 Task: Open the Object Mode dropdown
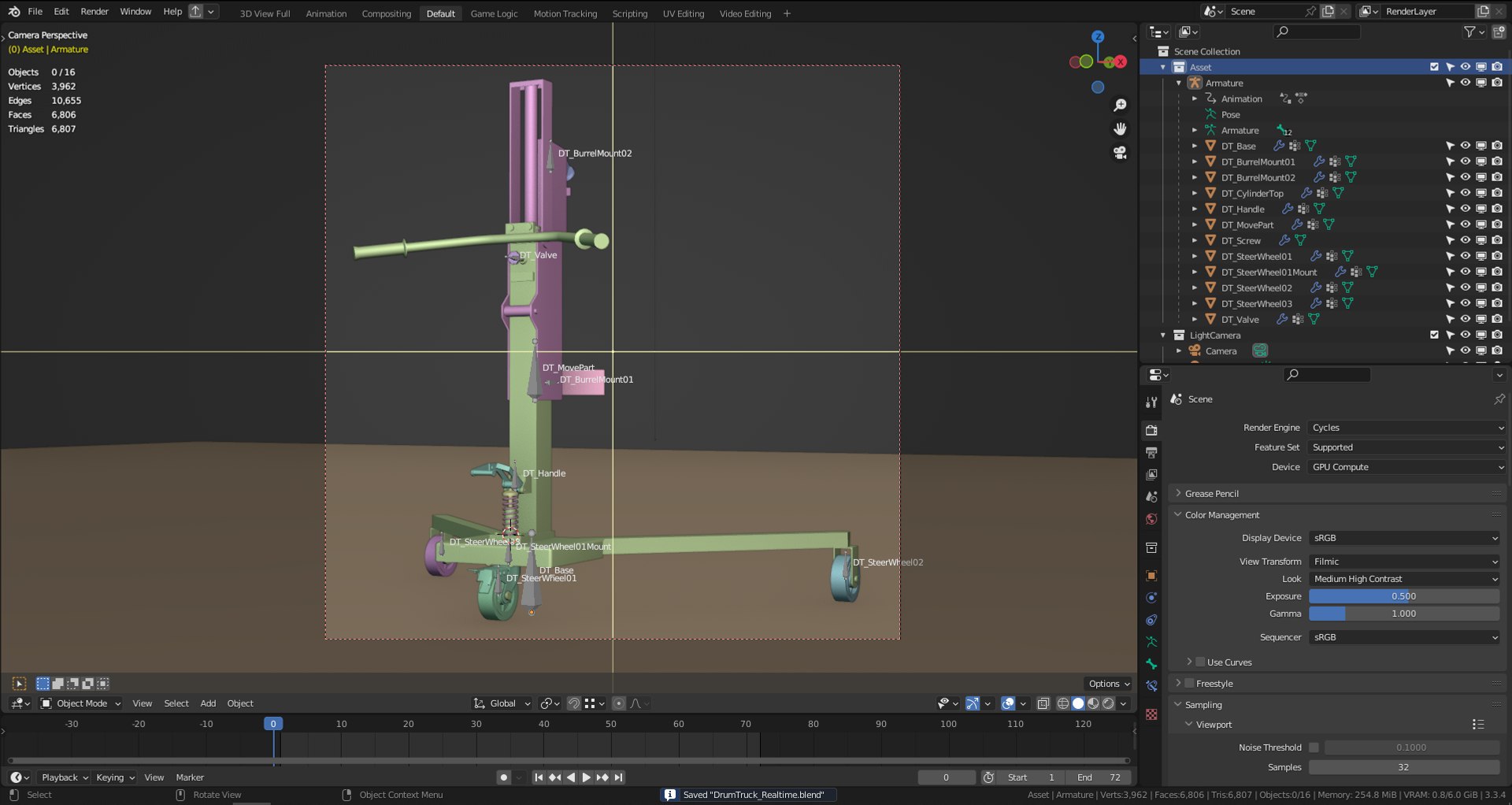tap(80, 703)
